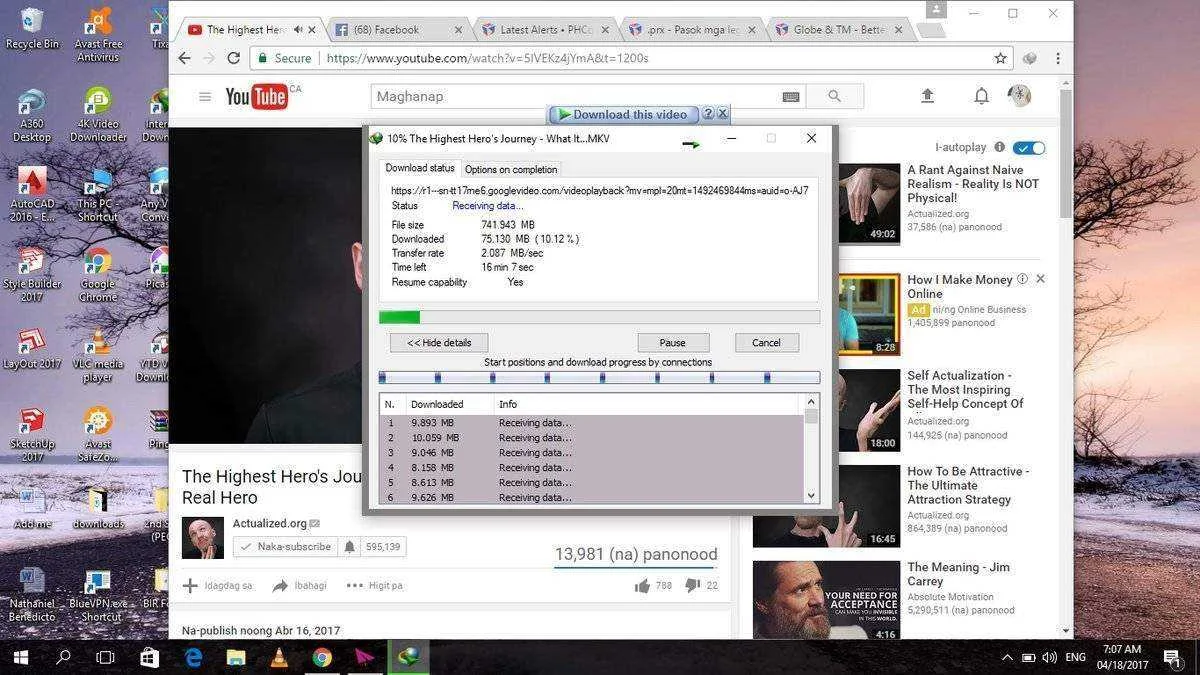Click the Download this video button
The image size is (1200, 675).
pos(624,114)
